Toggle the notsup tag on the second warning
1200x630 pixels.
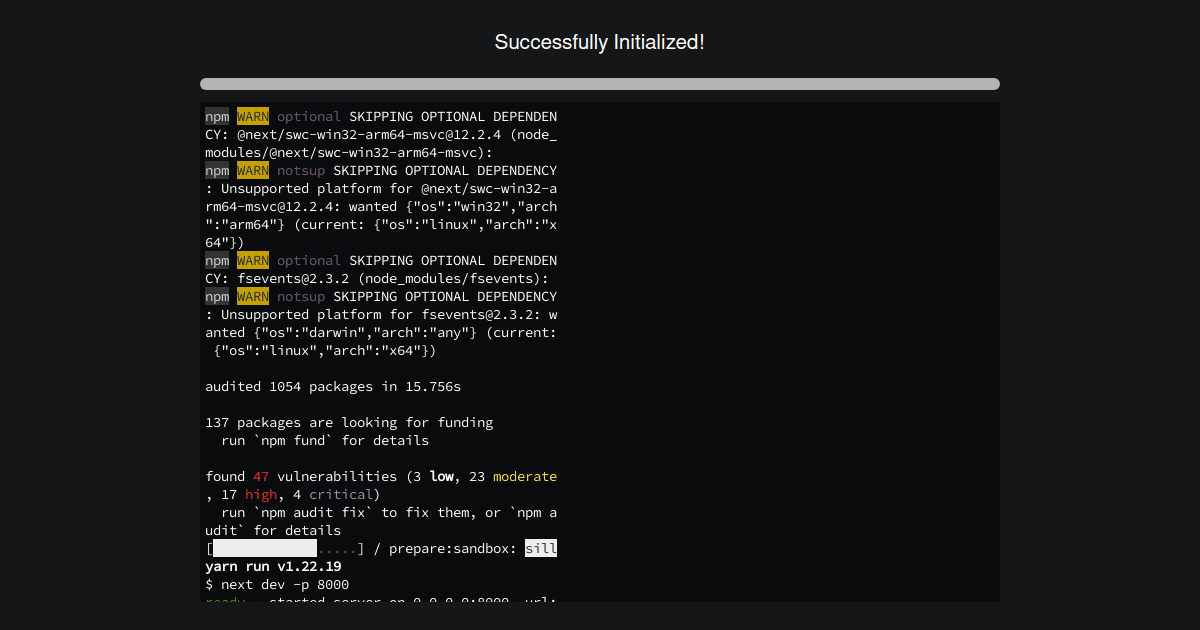(x=301, y=170)
